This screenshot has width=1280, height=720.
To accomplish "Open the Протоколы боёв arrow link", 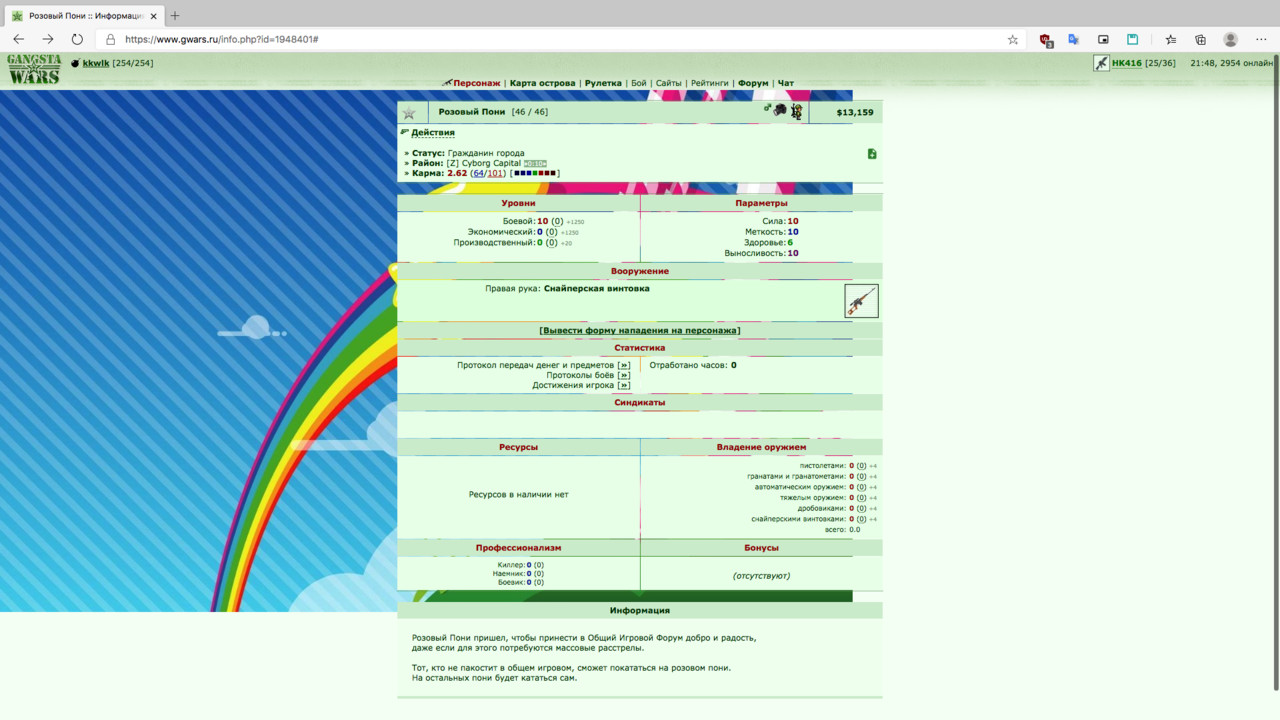I will (x=624, y=375).
